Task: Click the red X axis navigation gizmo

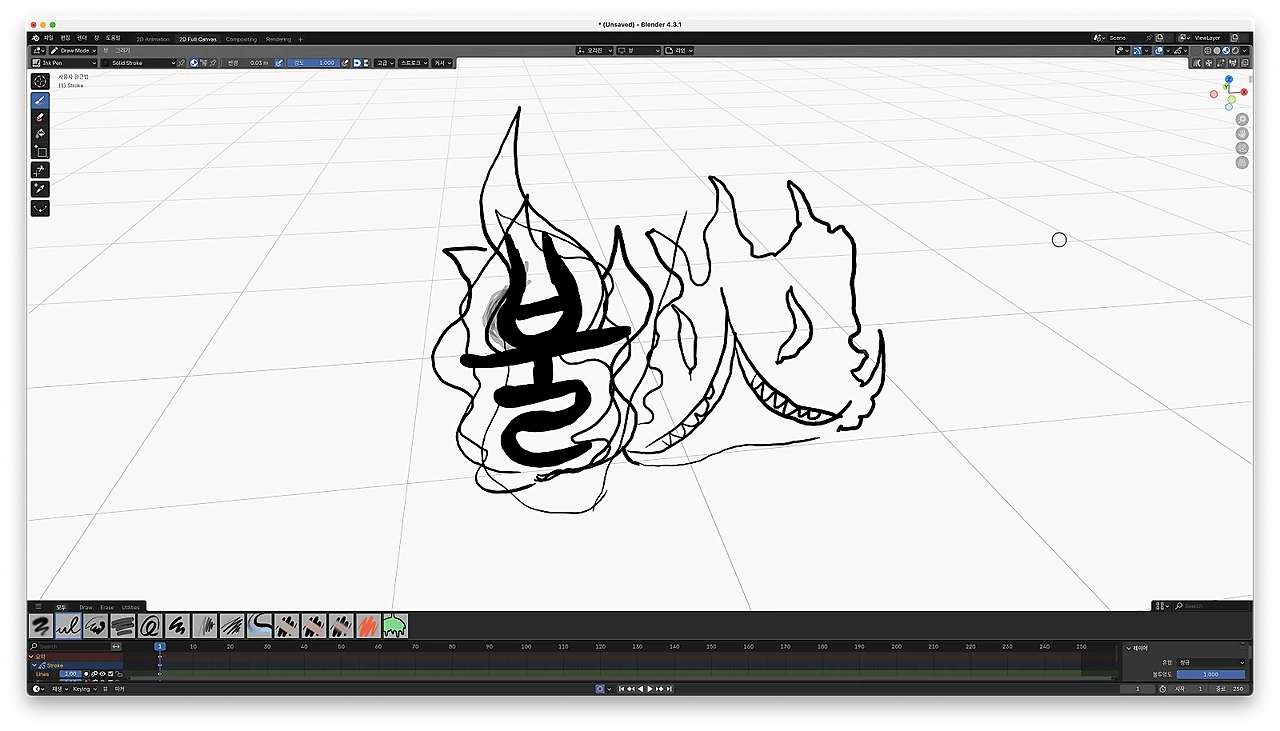Action: point(1244,92)
